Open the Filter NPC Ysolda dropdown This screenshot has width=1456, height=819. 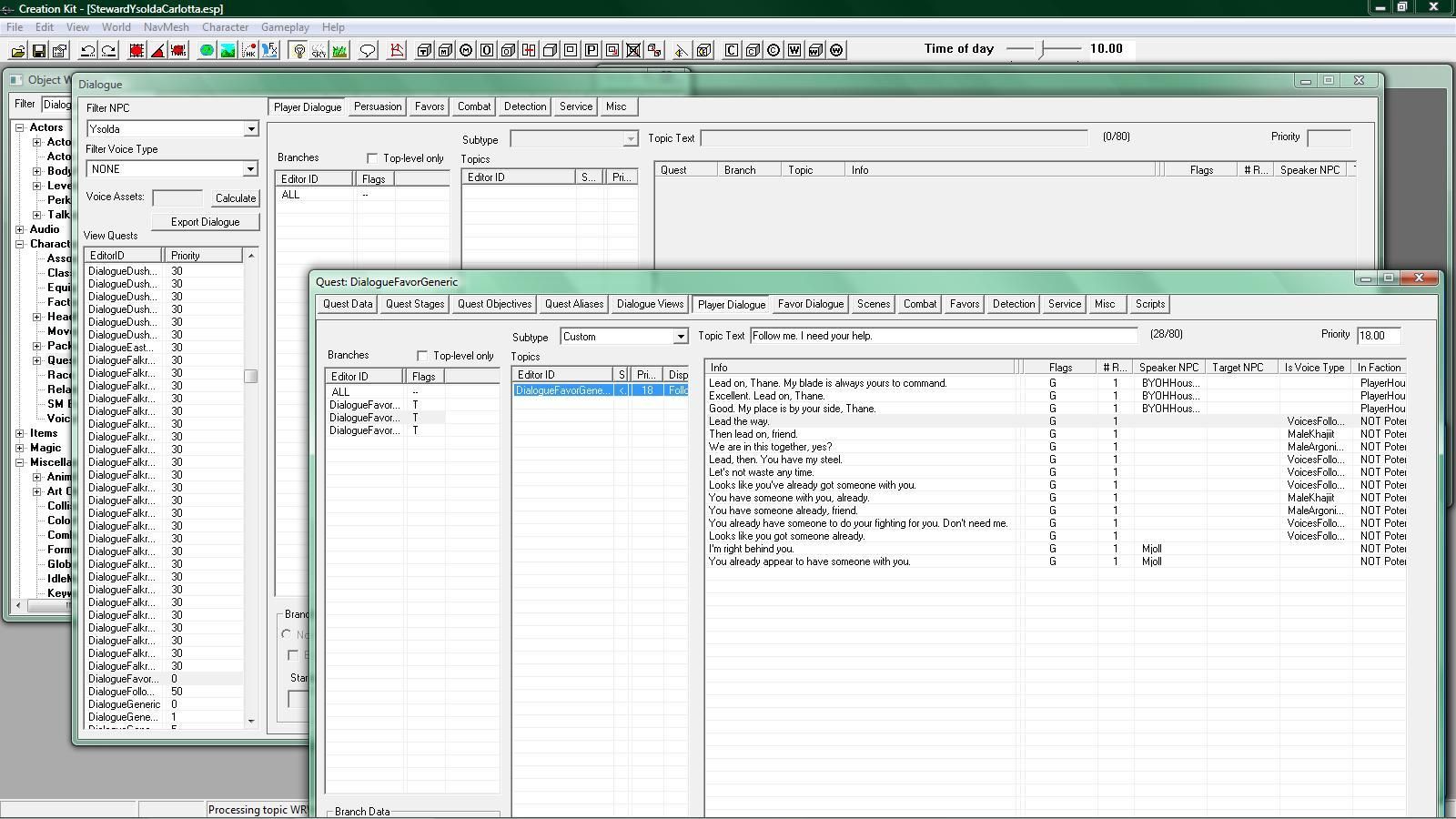coord(251,129)
